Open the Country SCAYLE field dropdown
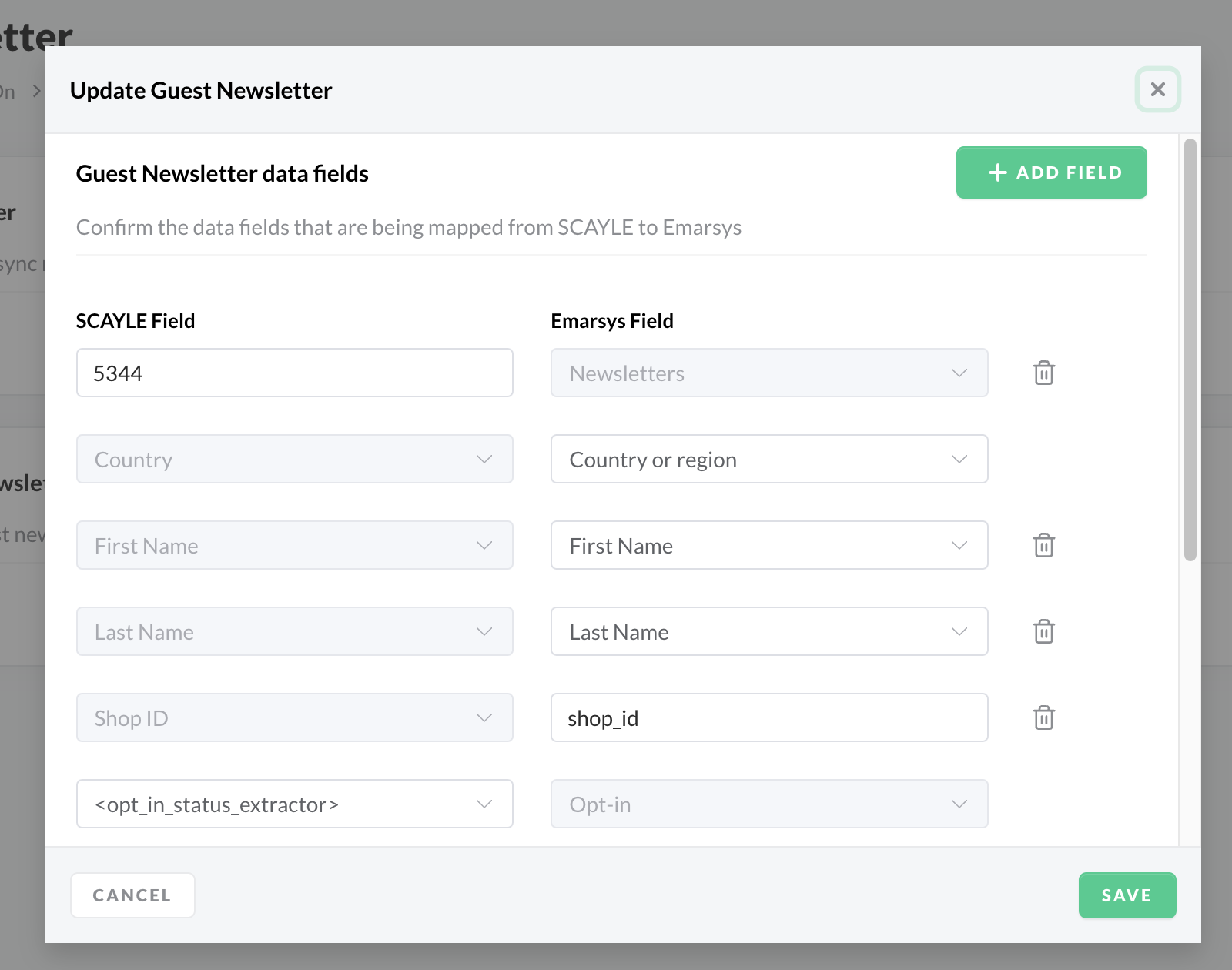 point(295,459)
